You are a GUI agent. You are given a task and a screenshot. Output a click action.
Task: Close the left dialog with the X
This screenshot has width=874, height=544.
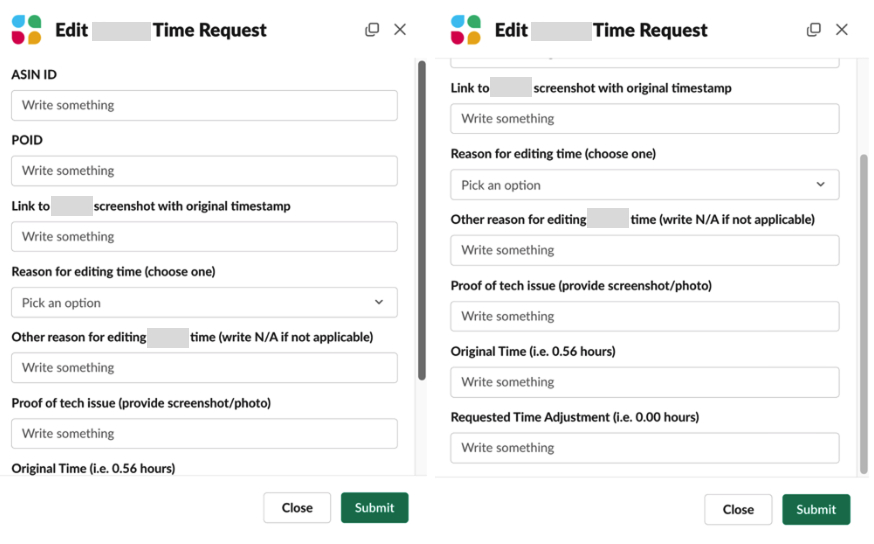[x=400, y=30]
